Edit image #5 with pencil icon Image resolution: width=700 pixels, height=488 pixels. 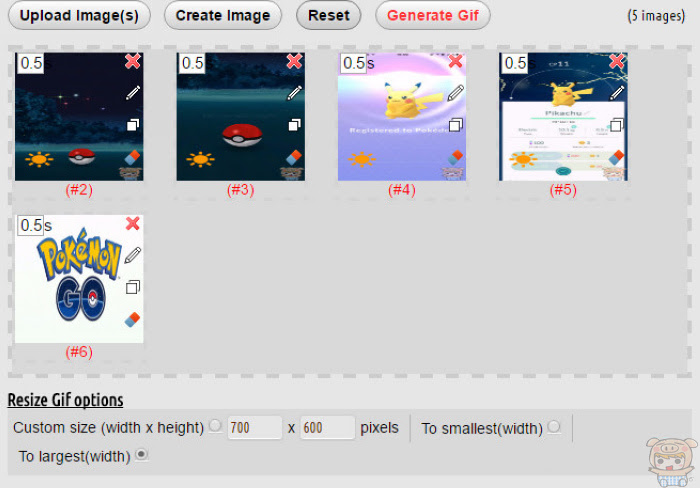point(617,93)
